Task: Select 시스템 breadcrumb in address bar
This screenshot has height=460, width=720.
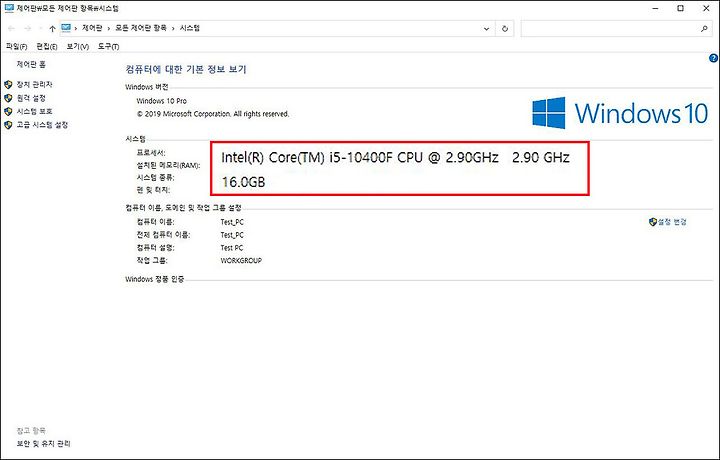Action: click(190, 28)
